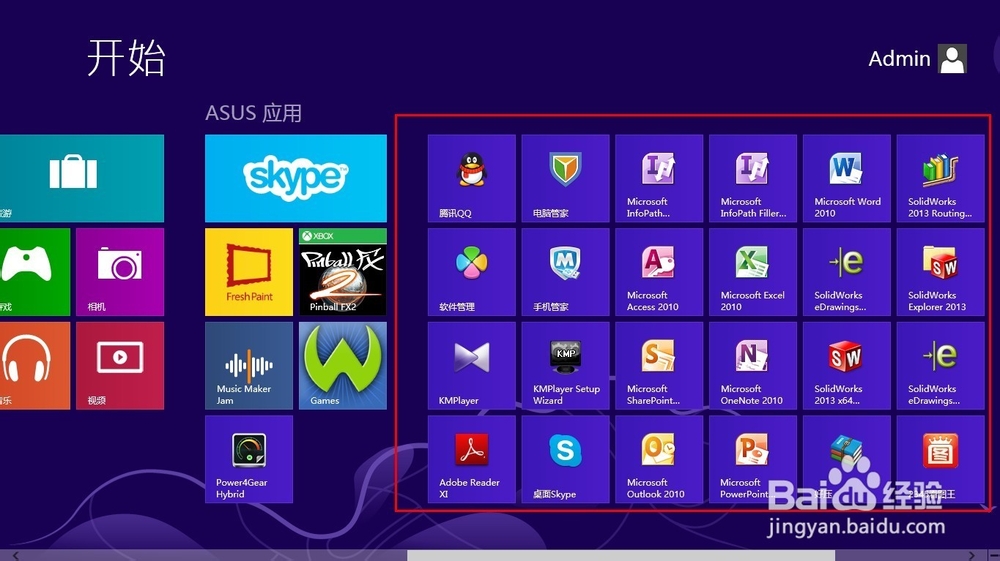Open KMPlayer Setup Wizard tile
This screenshot has width=1000, height=561.
coord(565,365)
